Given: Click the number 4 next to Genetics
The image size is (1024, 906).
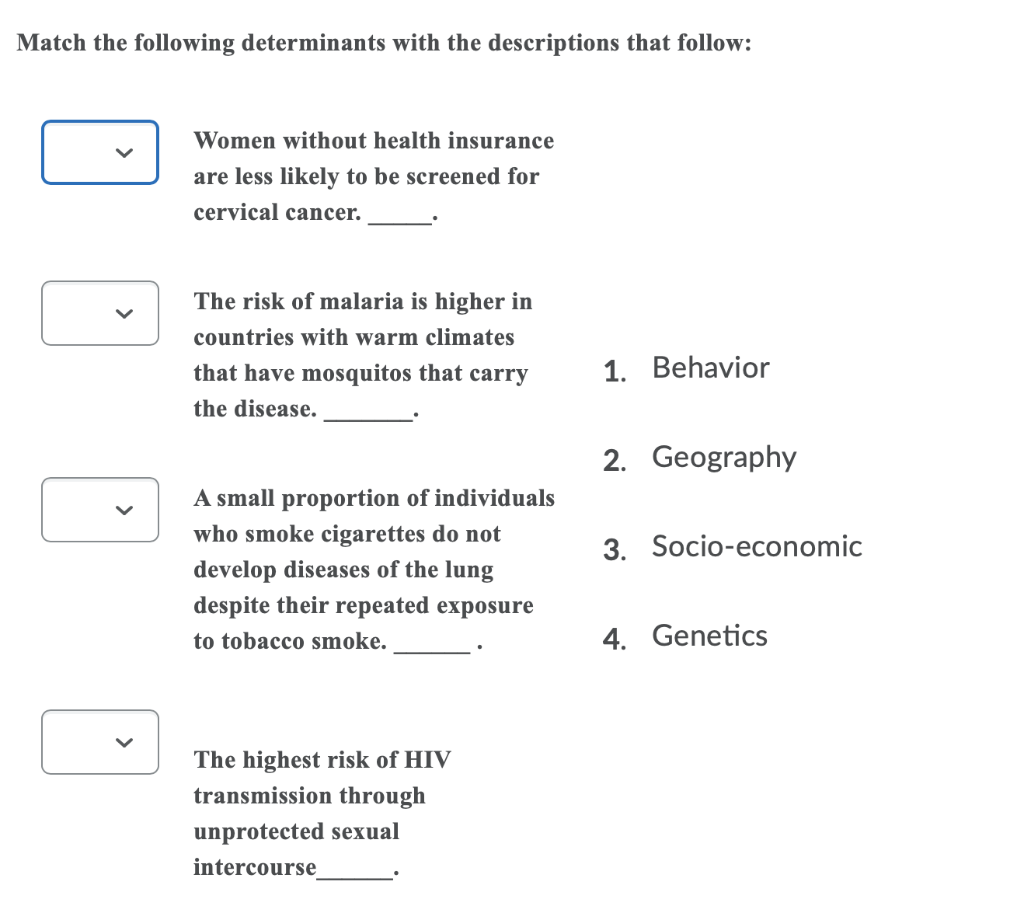Looking at the screenshot, I should 615,639.
